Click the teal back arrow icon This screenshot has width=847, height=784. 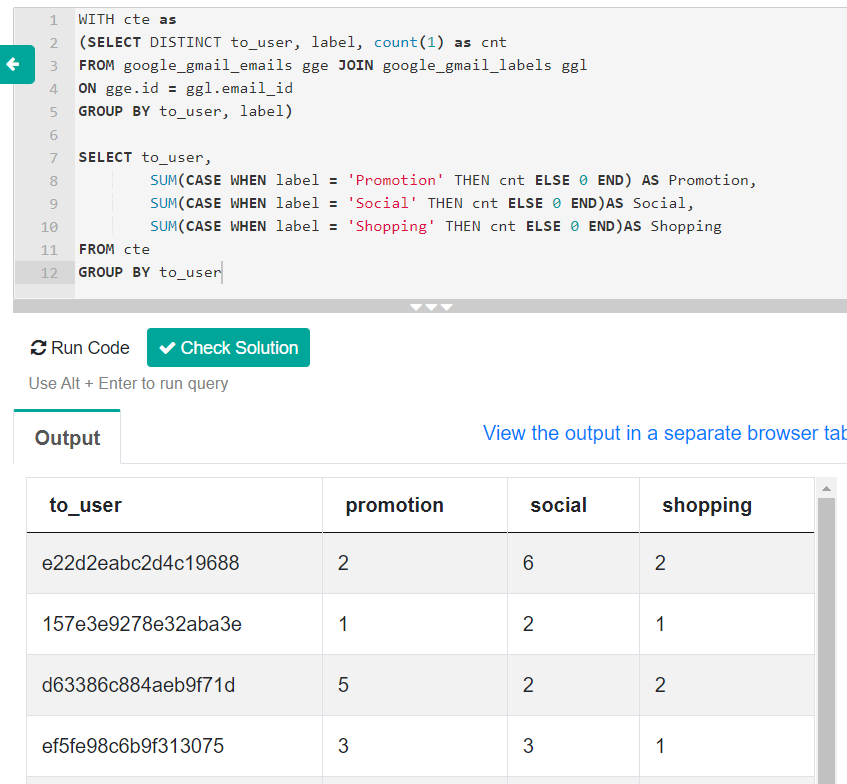click(13, 65)
